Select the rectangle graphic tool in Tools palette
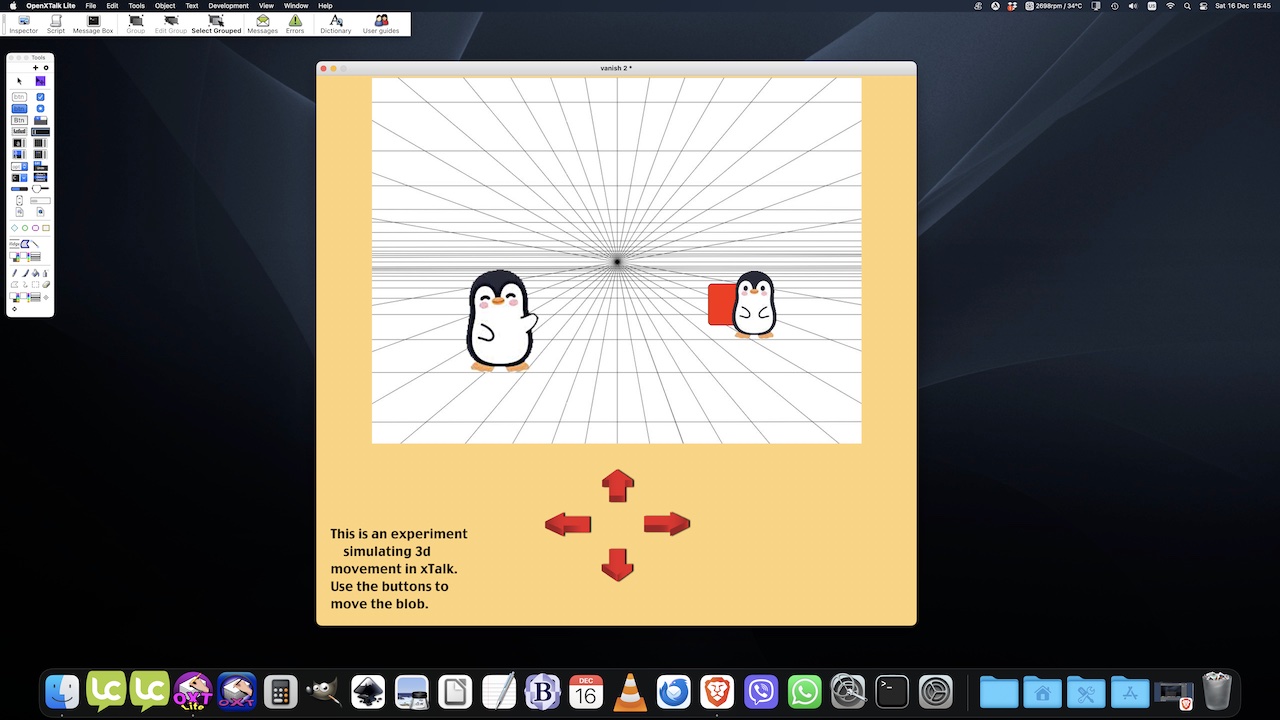 [46, 227]
